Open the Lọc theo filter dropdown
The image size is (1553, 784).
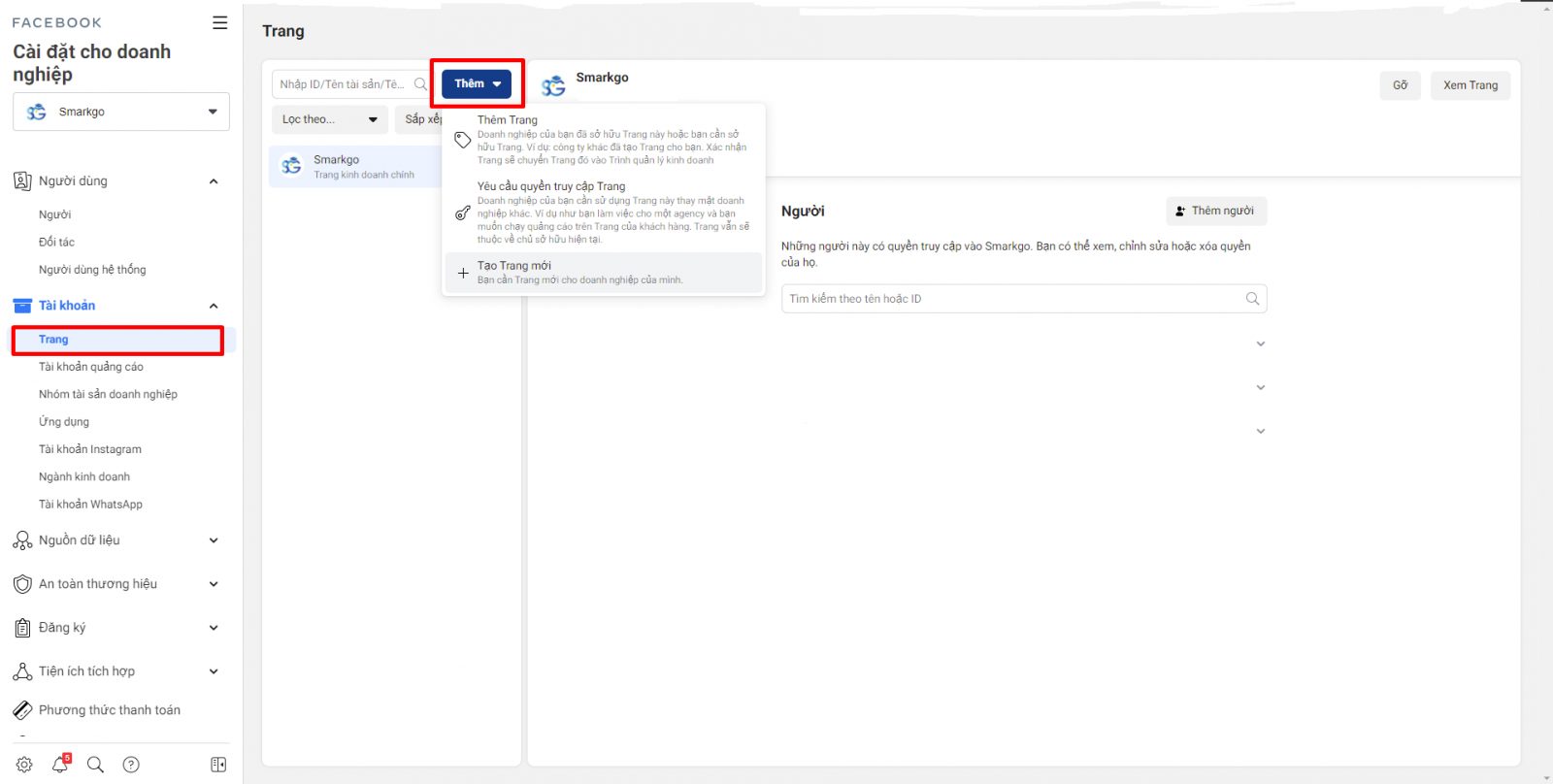coord(330,119)
